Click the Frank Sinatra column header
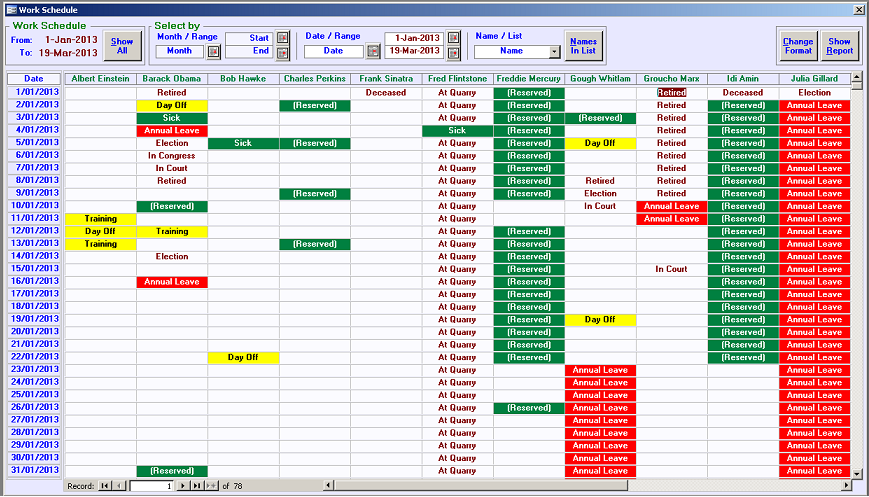 [386, 79]
